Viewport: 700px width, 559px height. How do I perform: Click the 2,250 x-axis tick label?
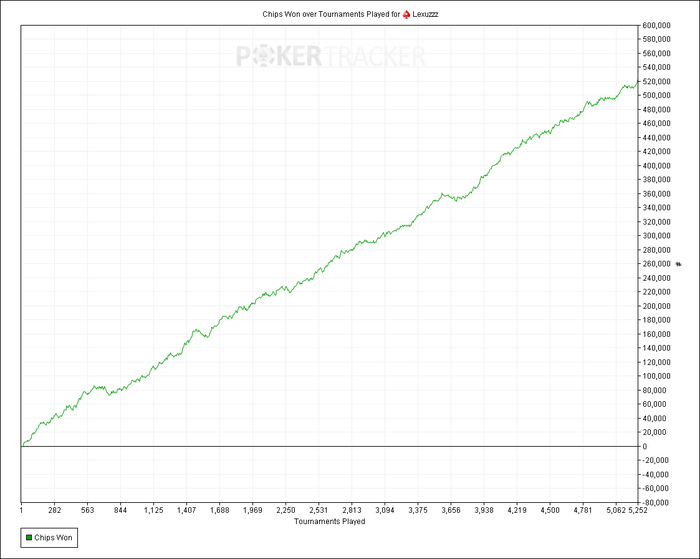pos(286,510)
